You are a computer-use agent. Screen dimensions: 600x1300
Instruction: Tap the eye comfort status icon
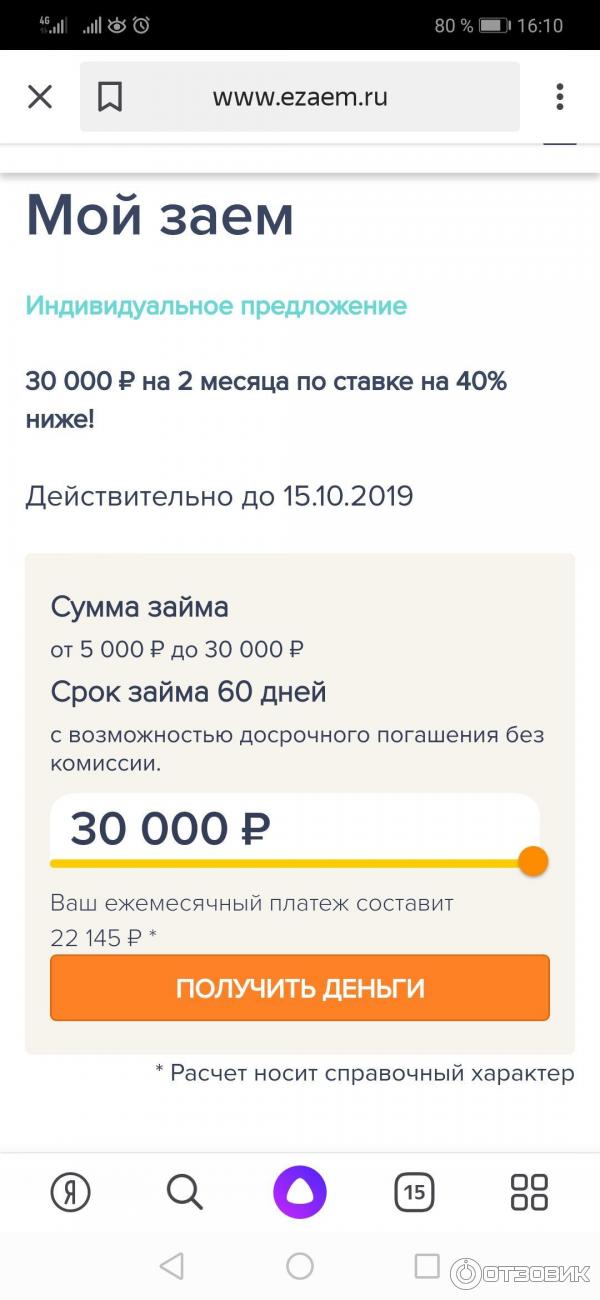coord(117,26)
